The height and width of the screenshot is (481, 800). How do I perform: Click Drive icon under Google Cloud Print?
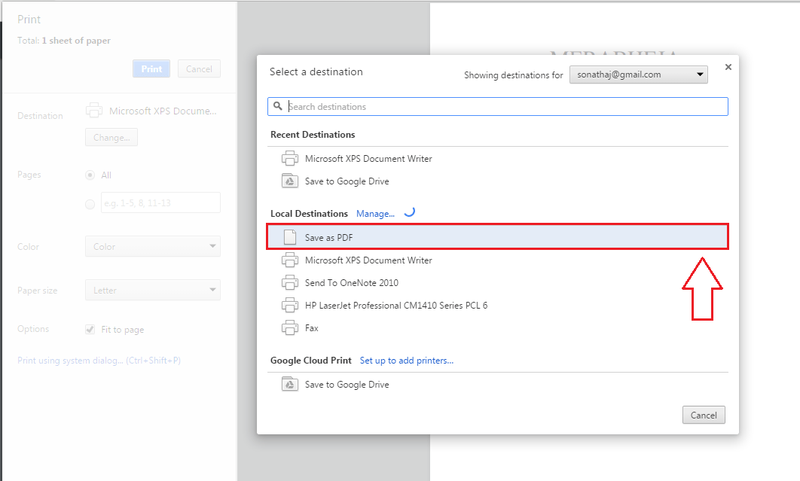click(x=290, y=384)
